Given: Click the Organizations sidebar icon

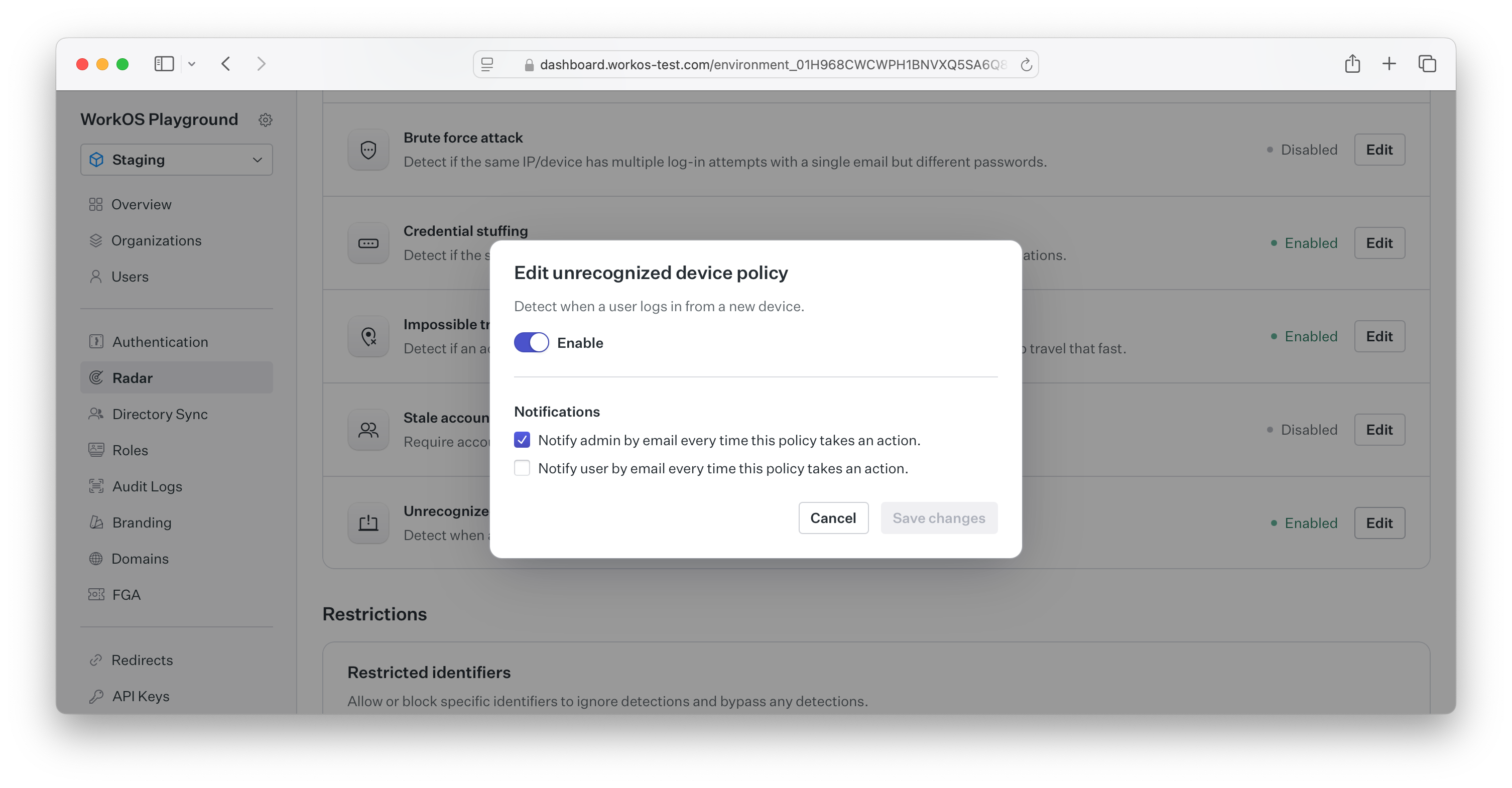Looking at the screenshot, I should pyautogui.click(x=96, y=240).
